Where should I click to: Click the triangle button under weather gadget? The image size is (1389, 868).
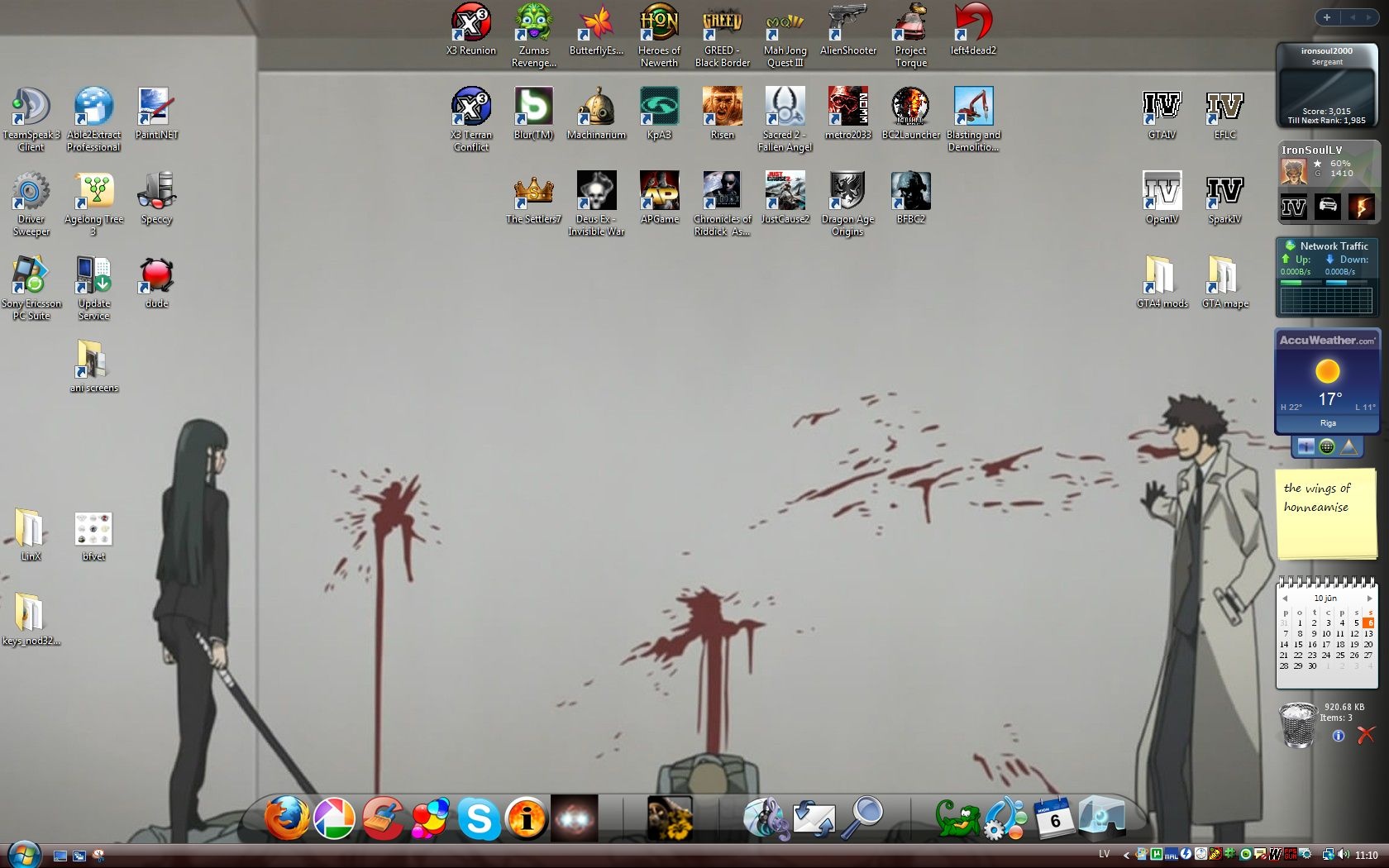[1349, 446]
